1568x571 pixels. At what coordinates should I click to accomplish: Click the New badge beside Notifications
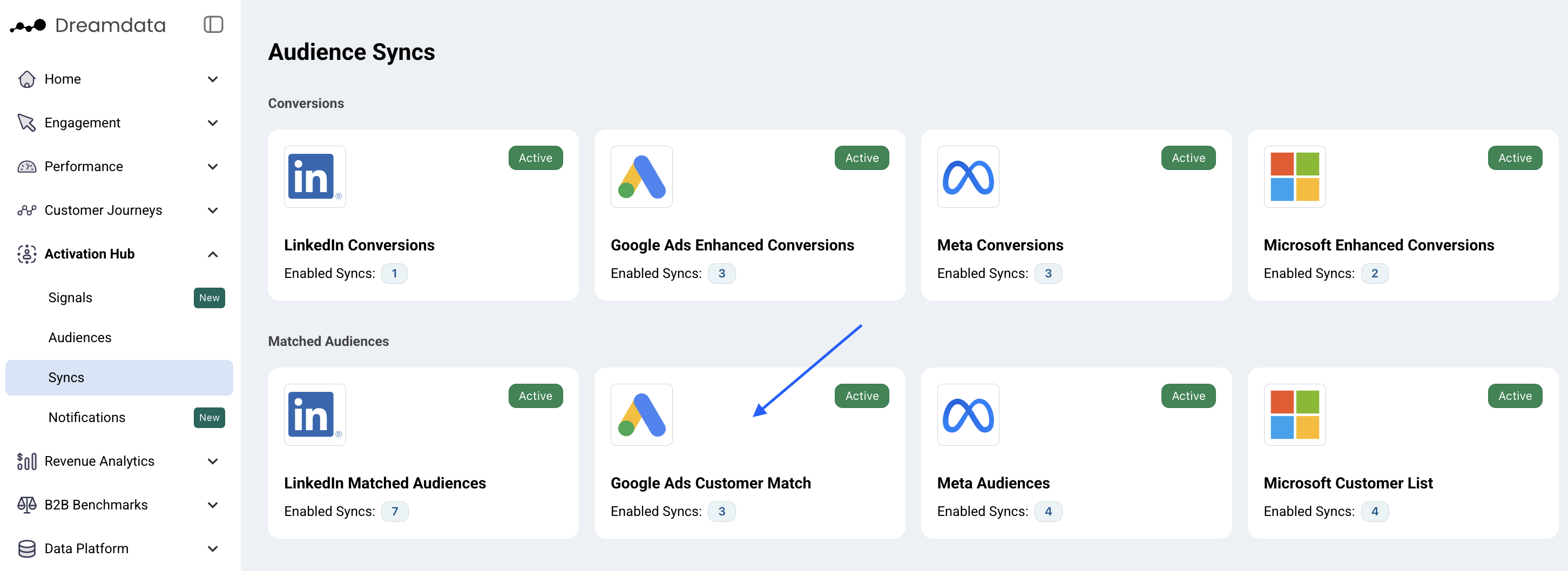(x=209, y=418)
